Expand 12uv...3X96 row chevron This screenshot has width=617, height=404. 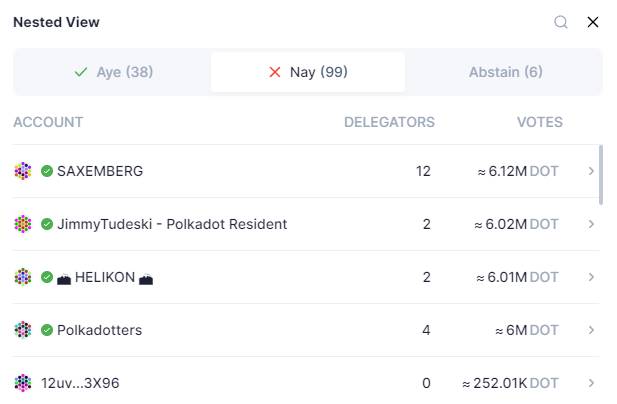pos(591,383)
